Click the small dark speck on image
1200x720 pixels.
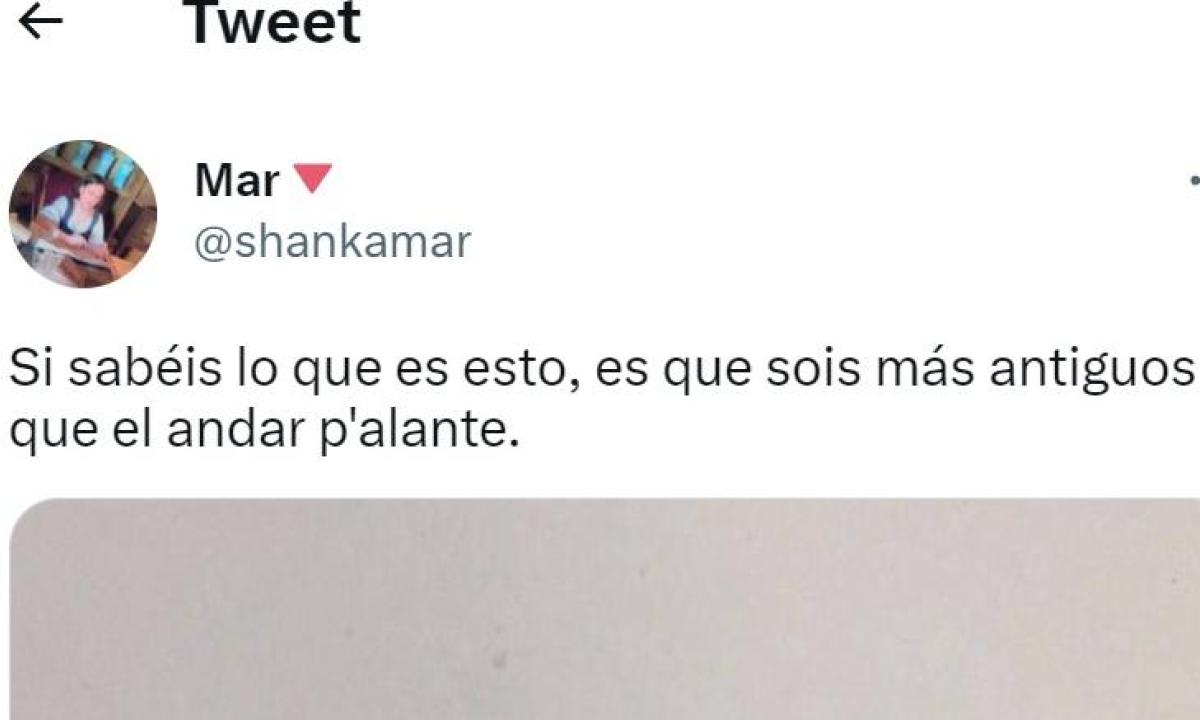coord(499,660)
